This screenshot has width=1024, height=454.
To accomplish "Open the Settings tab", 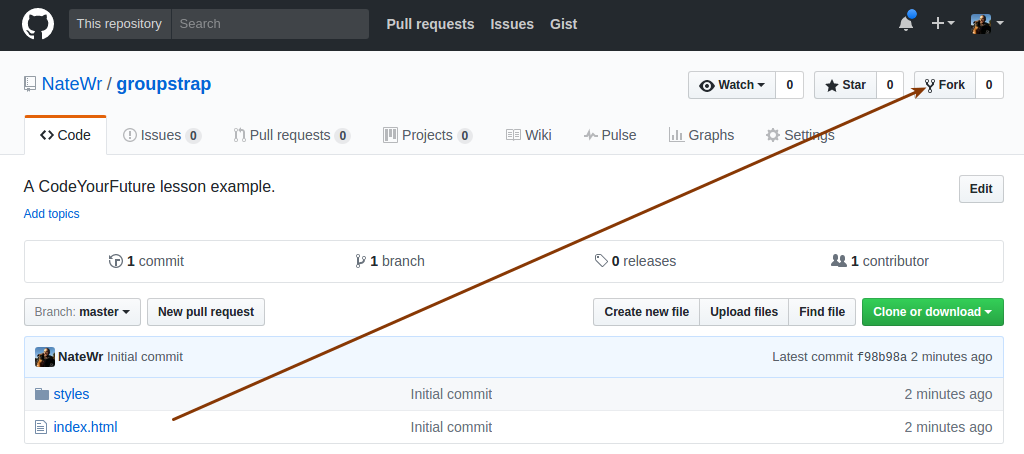I will coord(800,135).
